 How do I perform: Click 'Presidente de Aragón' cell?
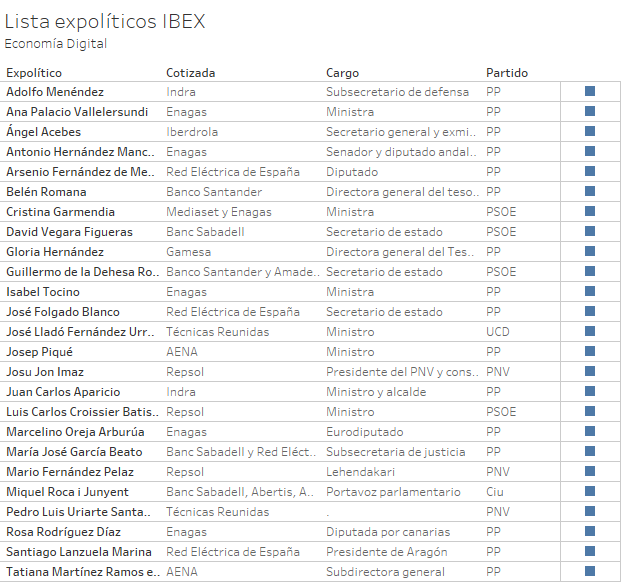[387, 552]
